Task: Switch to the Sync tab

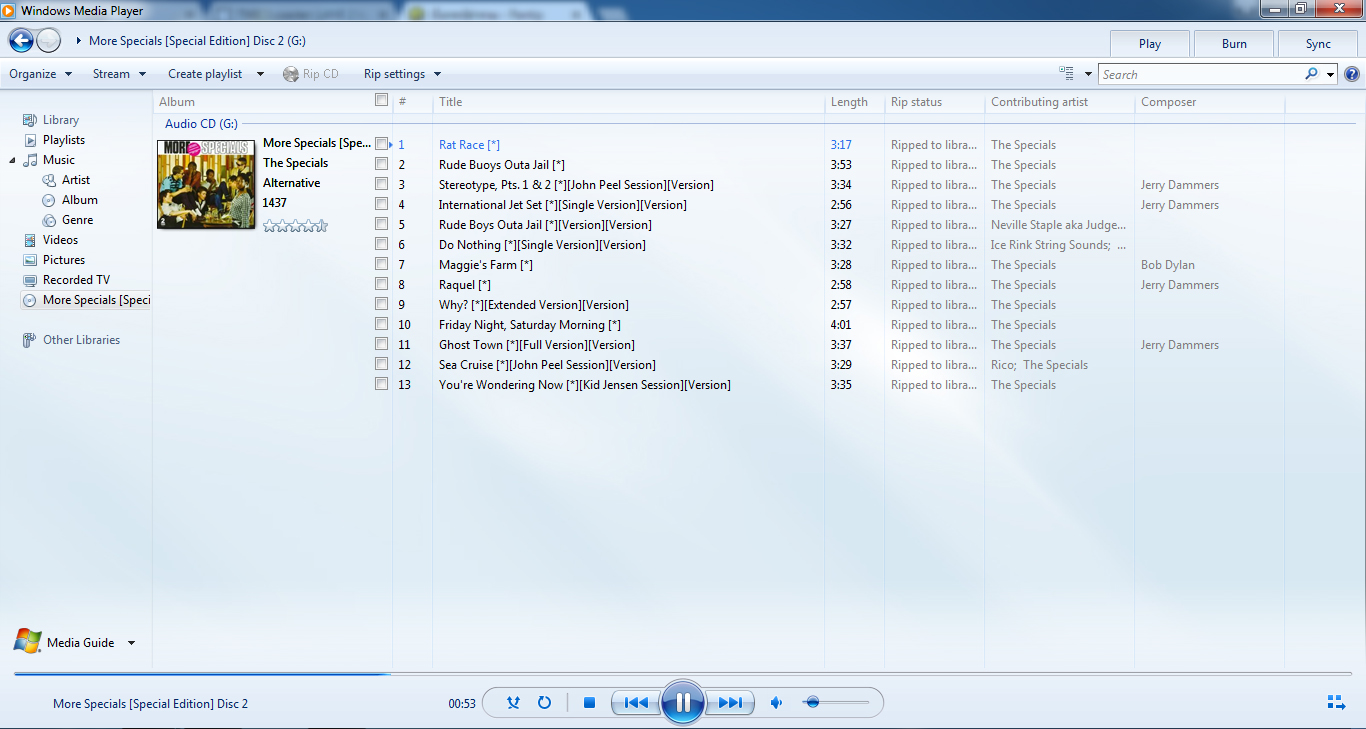Action: click(1318, 43)
